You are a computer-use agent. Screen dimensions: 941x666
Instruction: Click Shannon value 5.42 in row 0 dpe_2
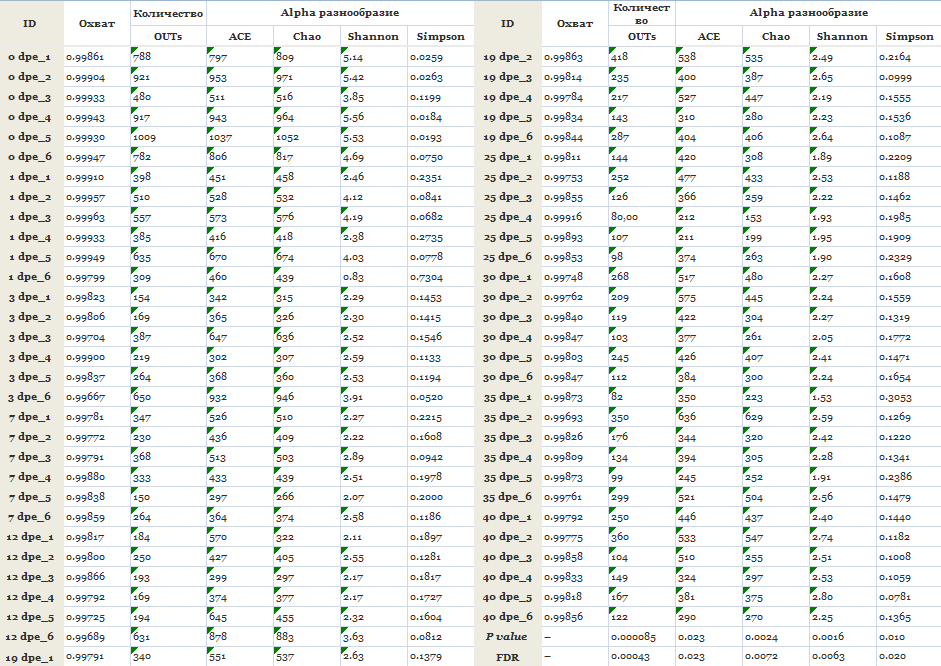[x=353, y=77]
